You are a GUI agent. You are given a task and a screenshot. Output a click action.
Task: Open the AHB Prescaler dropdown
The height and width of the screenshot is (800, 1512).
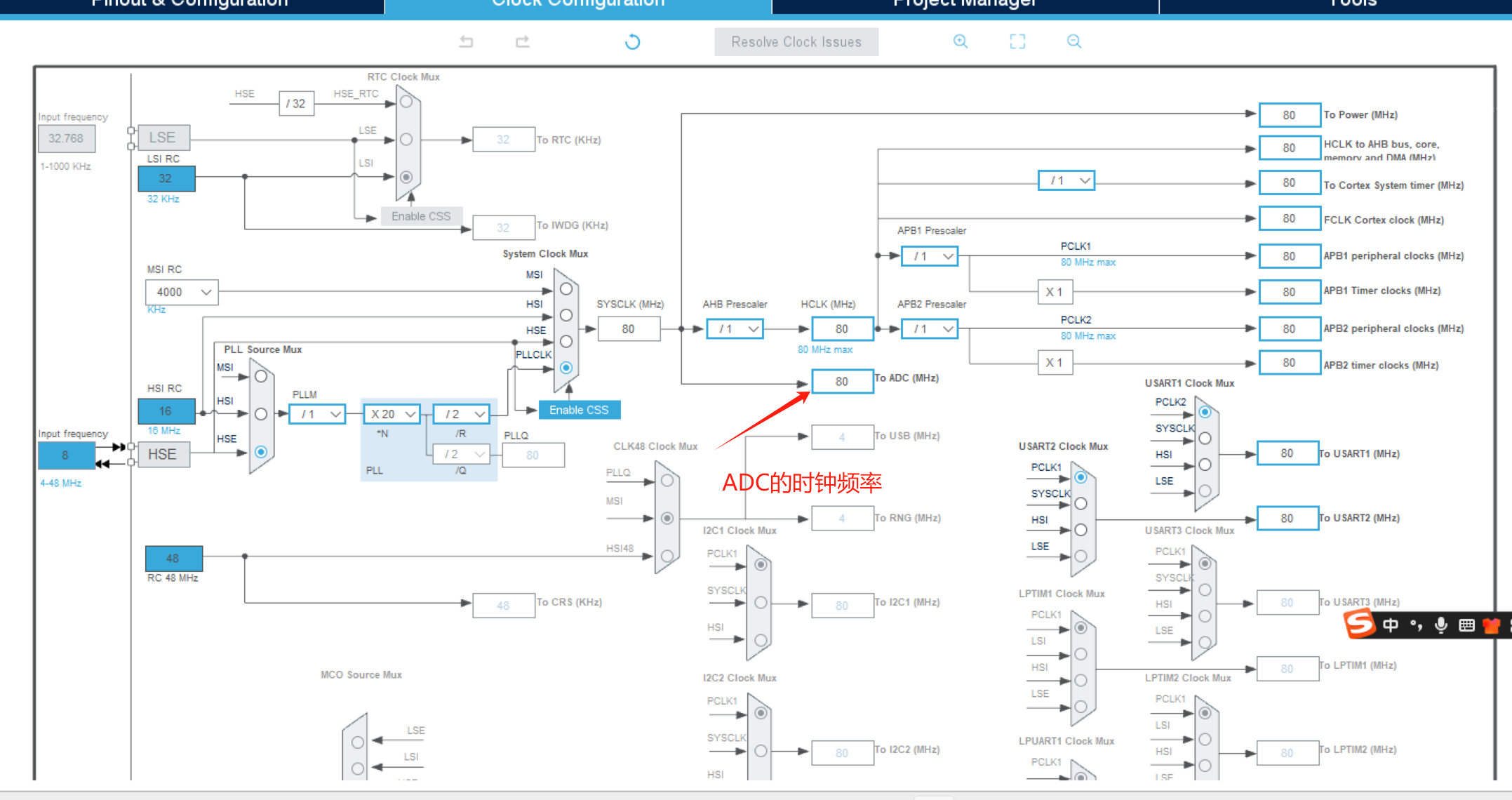click(x=734, y=328)
